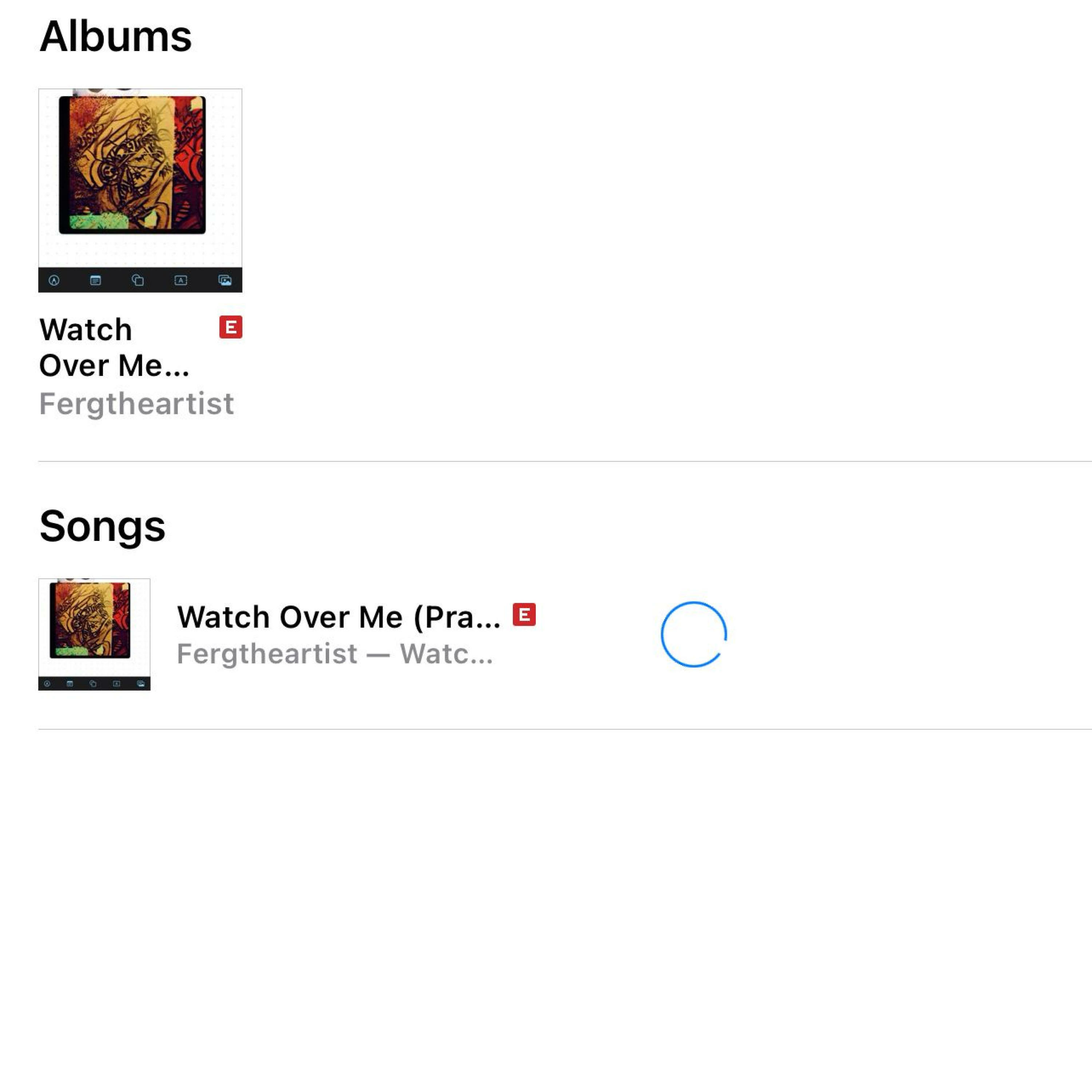Open album title 'Watch Over Me…'
Viewport: 1092px width, 1092px height.
click(x=114, y=347)
